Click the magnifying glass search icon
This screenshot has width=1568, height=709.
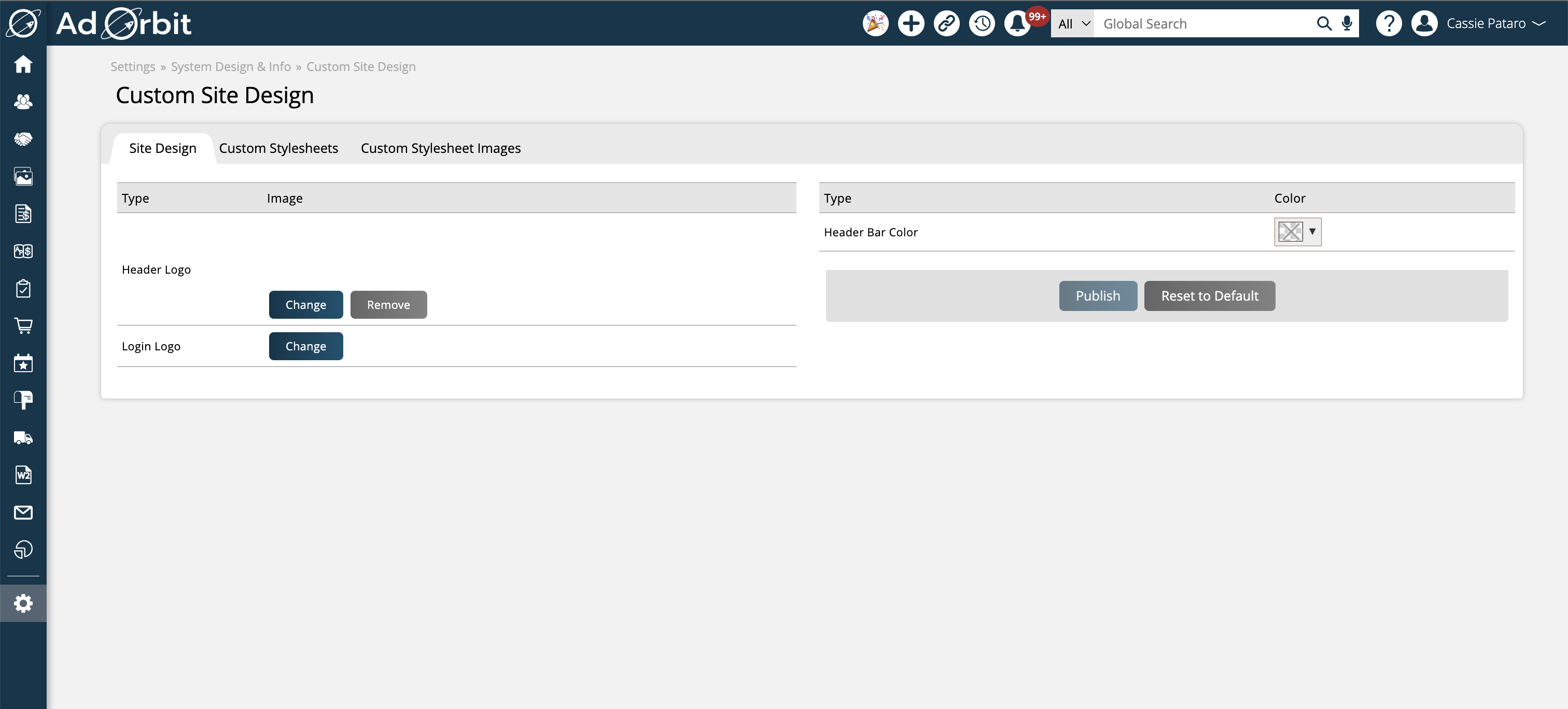(1323, 23)
